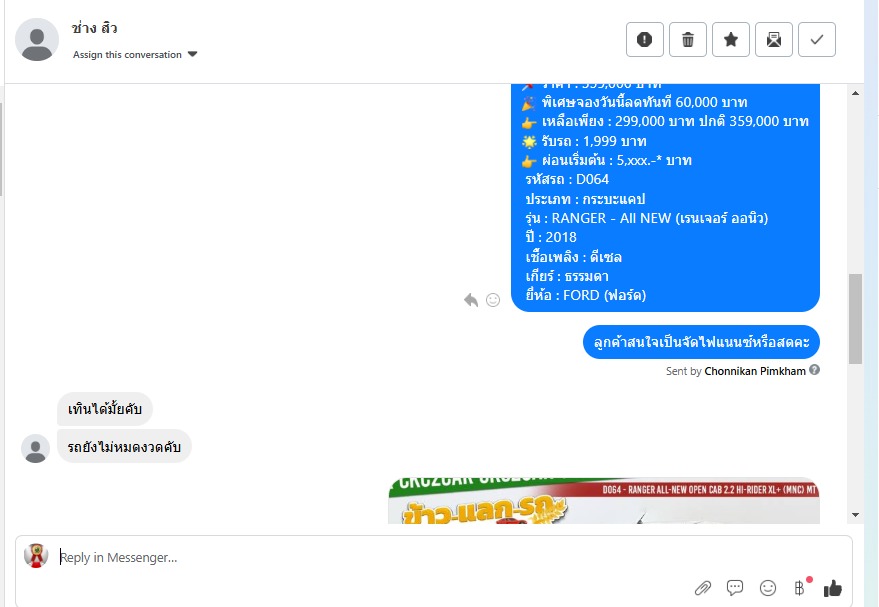This screenshot has width=879, height=607.
Task: Open emoji picker in reply box
Action: (767, 587)
